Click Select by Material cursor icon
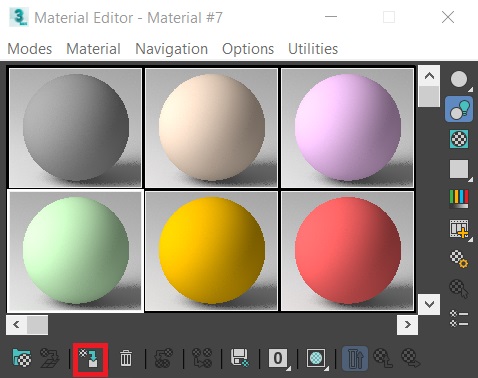Viewport: 478px width, 378px height. tap(459, 288)
